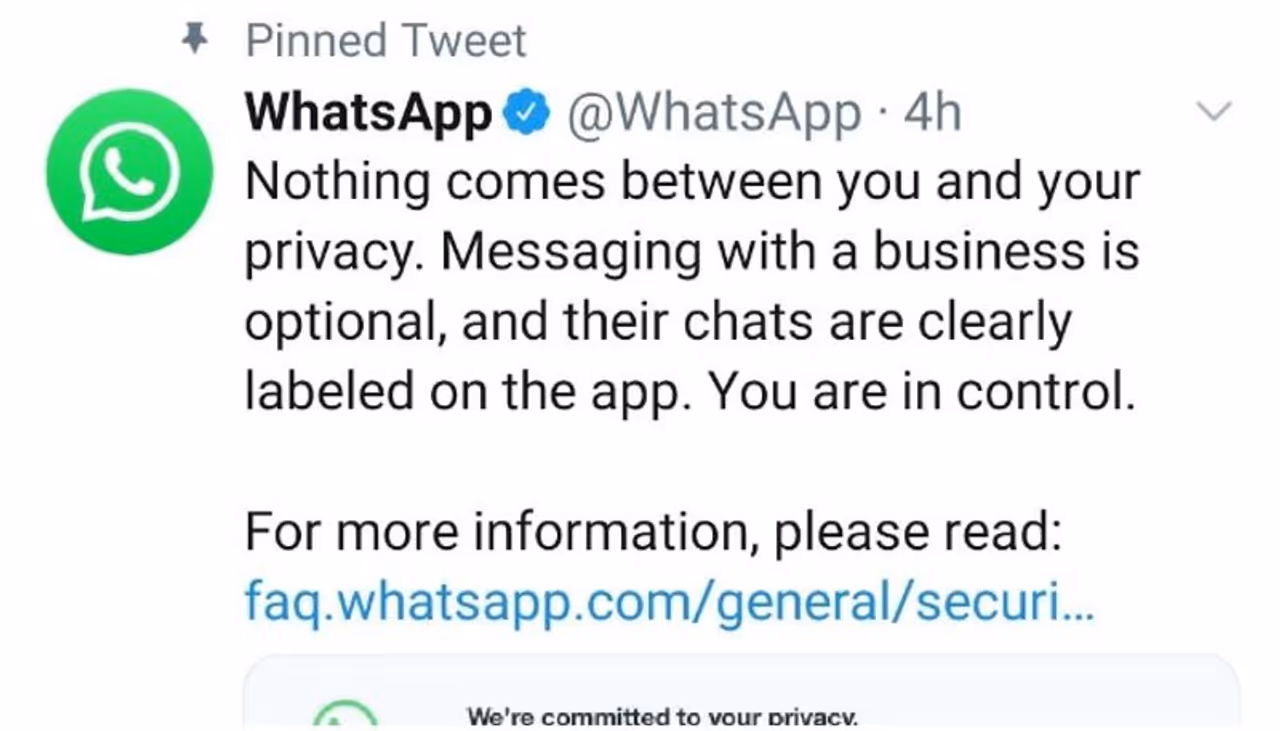Expand the tweet options chevron
Screen dimensions: 1280x731
coord(1214,112)
